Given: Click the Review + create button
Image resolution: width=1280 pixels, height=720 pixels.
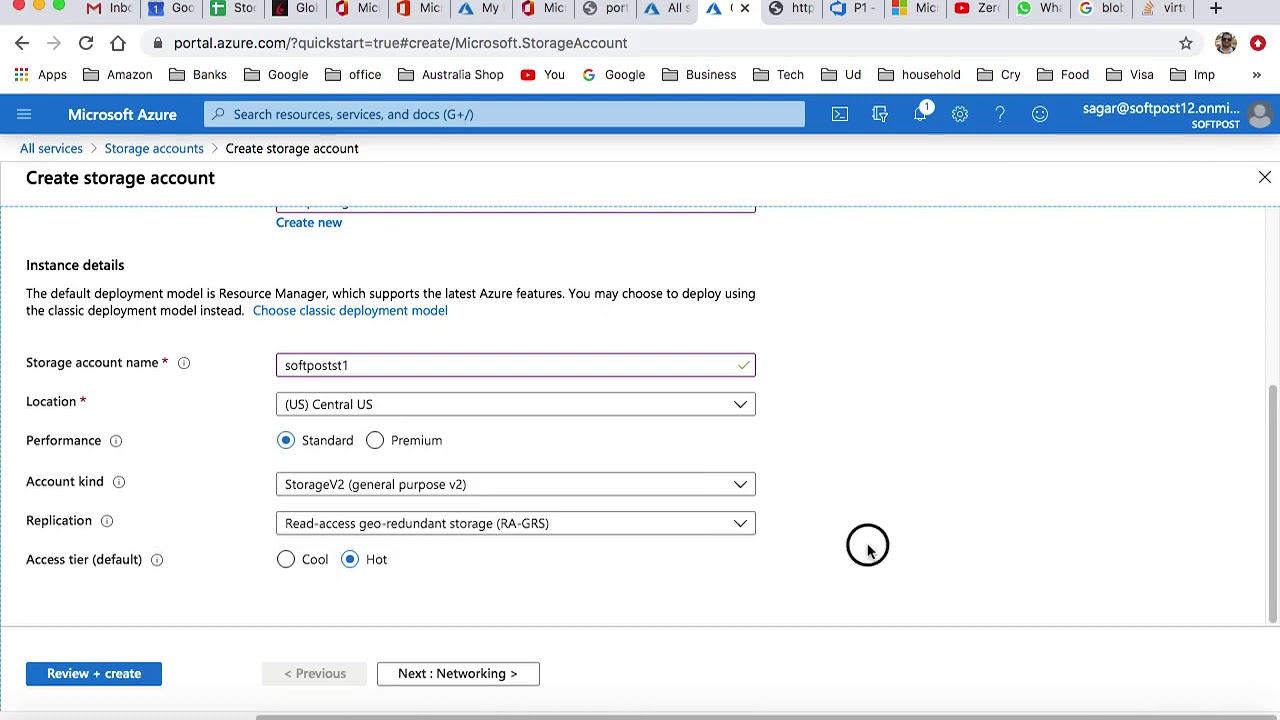Looking at the screenshot, I should pos(94,674).
